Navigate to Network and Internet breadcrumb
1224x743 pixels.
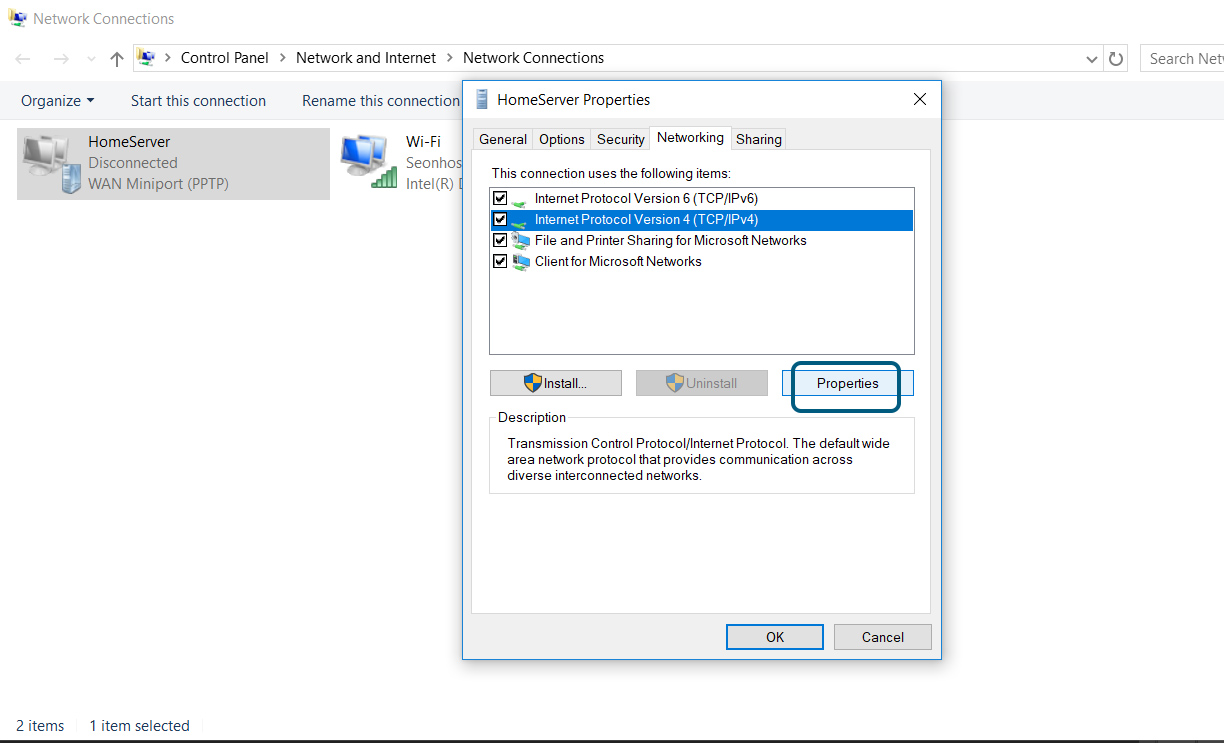pos(366,58)
